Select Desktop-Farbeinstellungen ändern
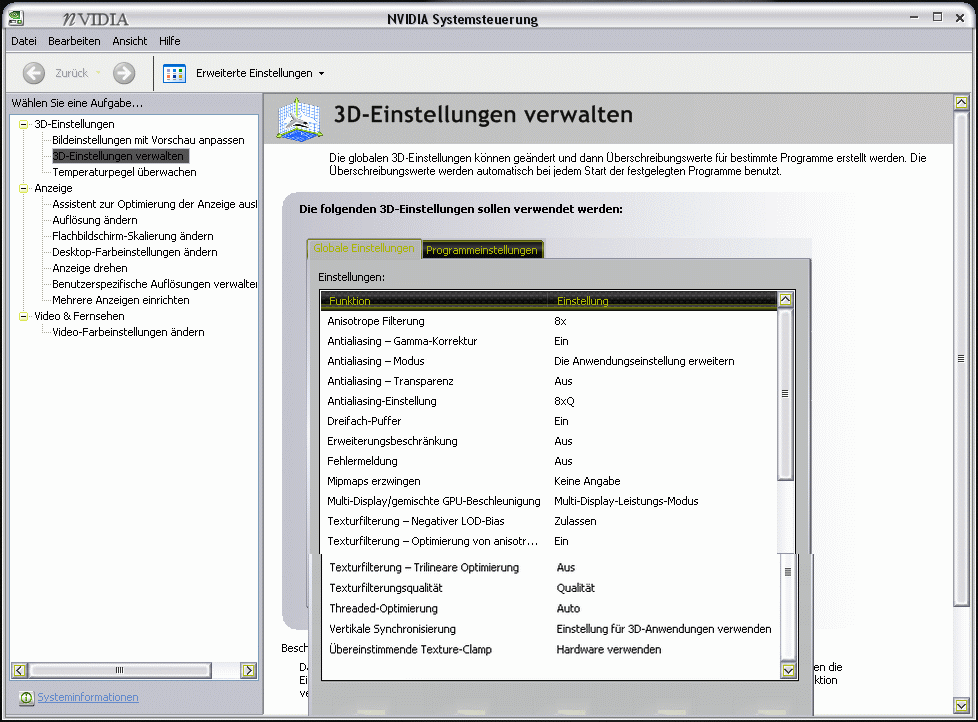This screenshot has height=722, width=978. click(135, 252)
